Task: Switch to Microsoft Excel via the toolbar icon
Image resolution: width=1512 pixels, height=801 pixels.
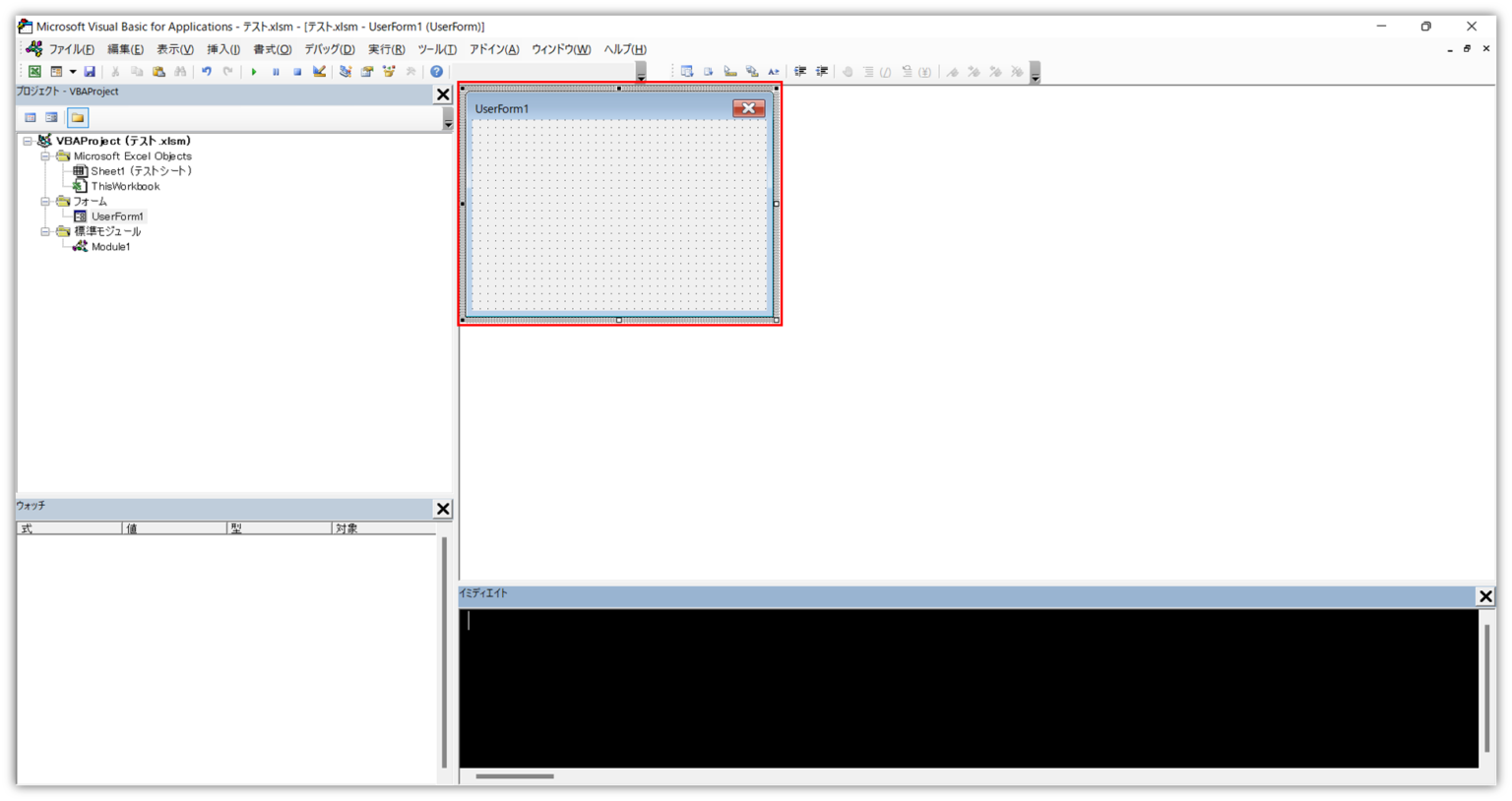Action: [x=35, y=71]
